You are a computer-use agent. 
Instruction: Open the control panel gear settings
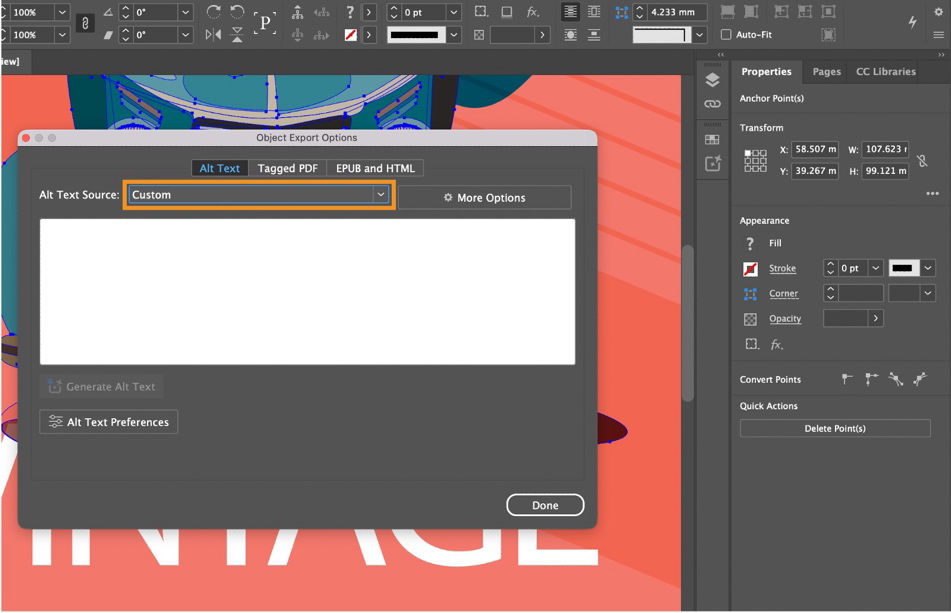pyautogui.click(x=938, y=12)
